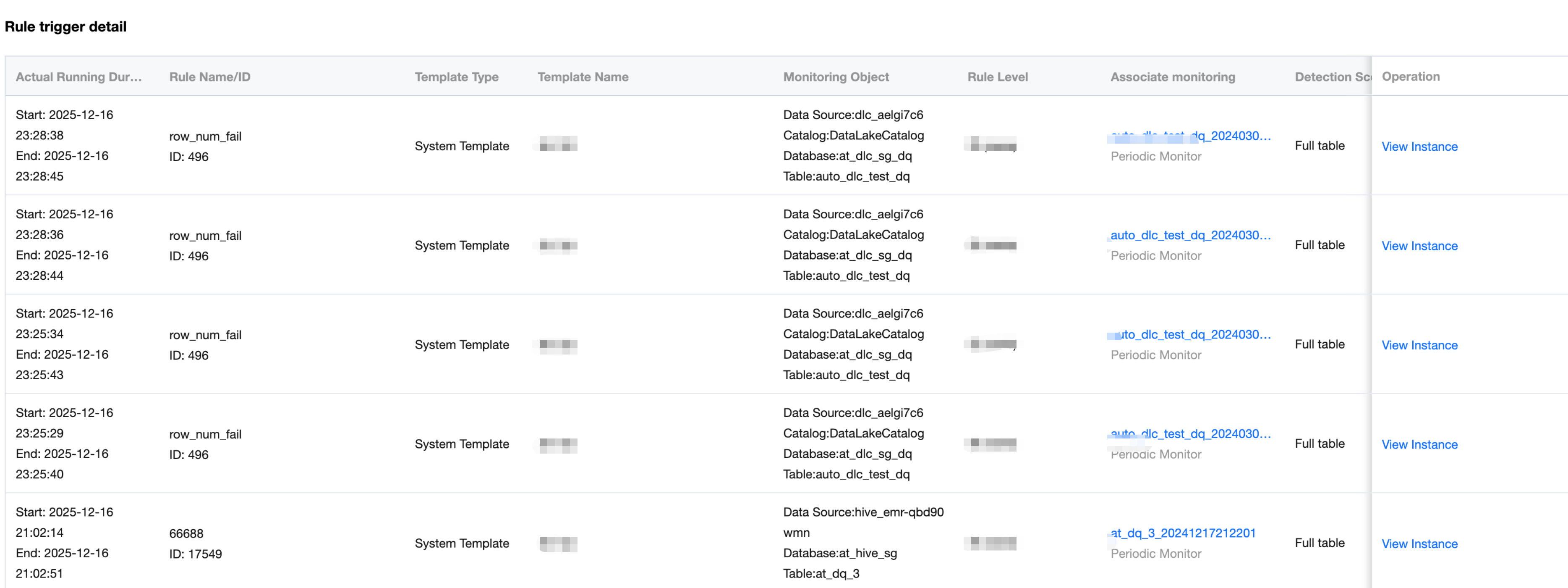Click the Rule trigger detail heading
The width and height of the screenshot is (1568, 588).
click(66, 27)
